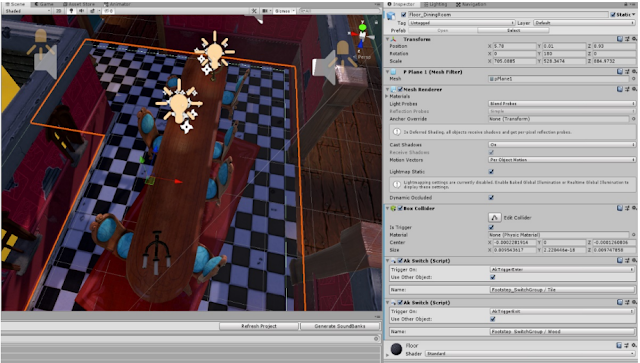Viewport: 640px width, 363px height.
Task: Open Mesh object picker circle
Action: coord(633,79)
